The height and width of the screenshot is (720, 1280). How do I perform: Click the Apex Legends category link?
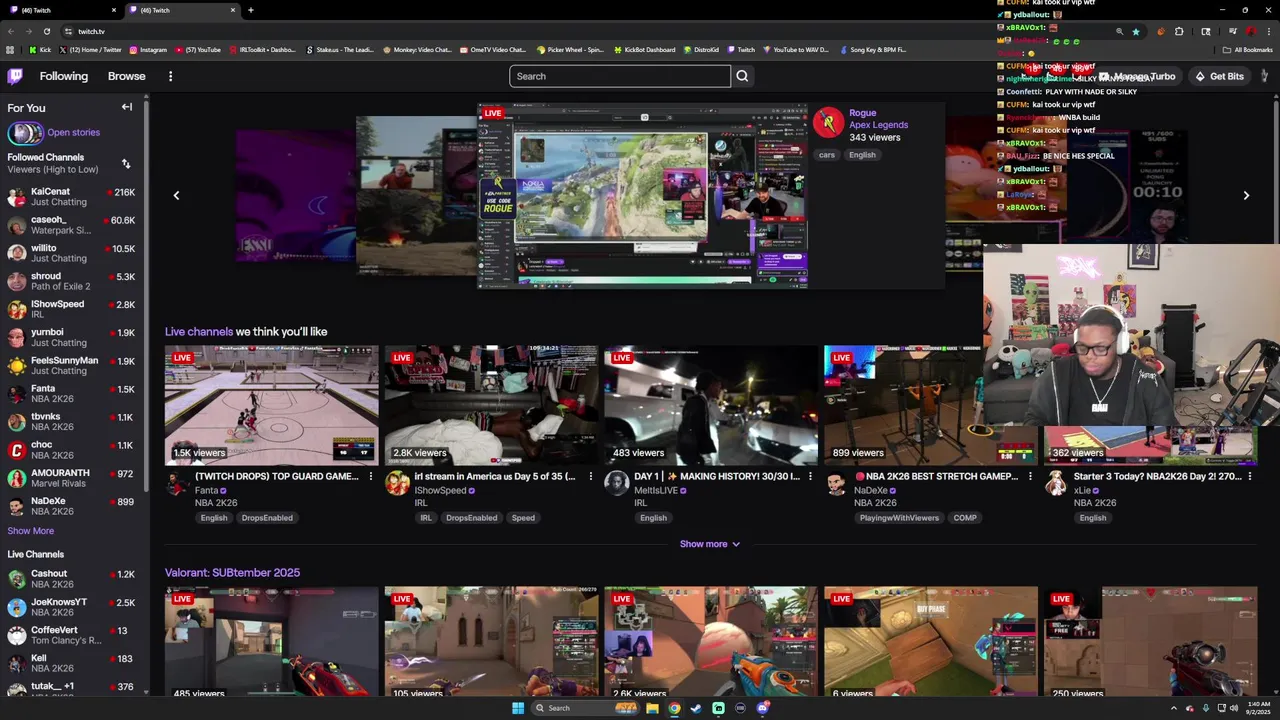(878, 125)
